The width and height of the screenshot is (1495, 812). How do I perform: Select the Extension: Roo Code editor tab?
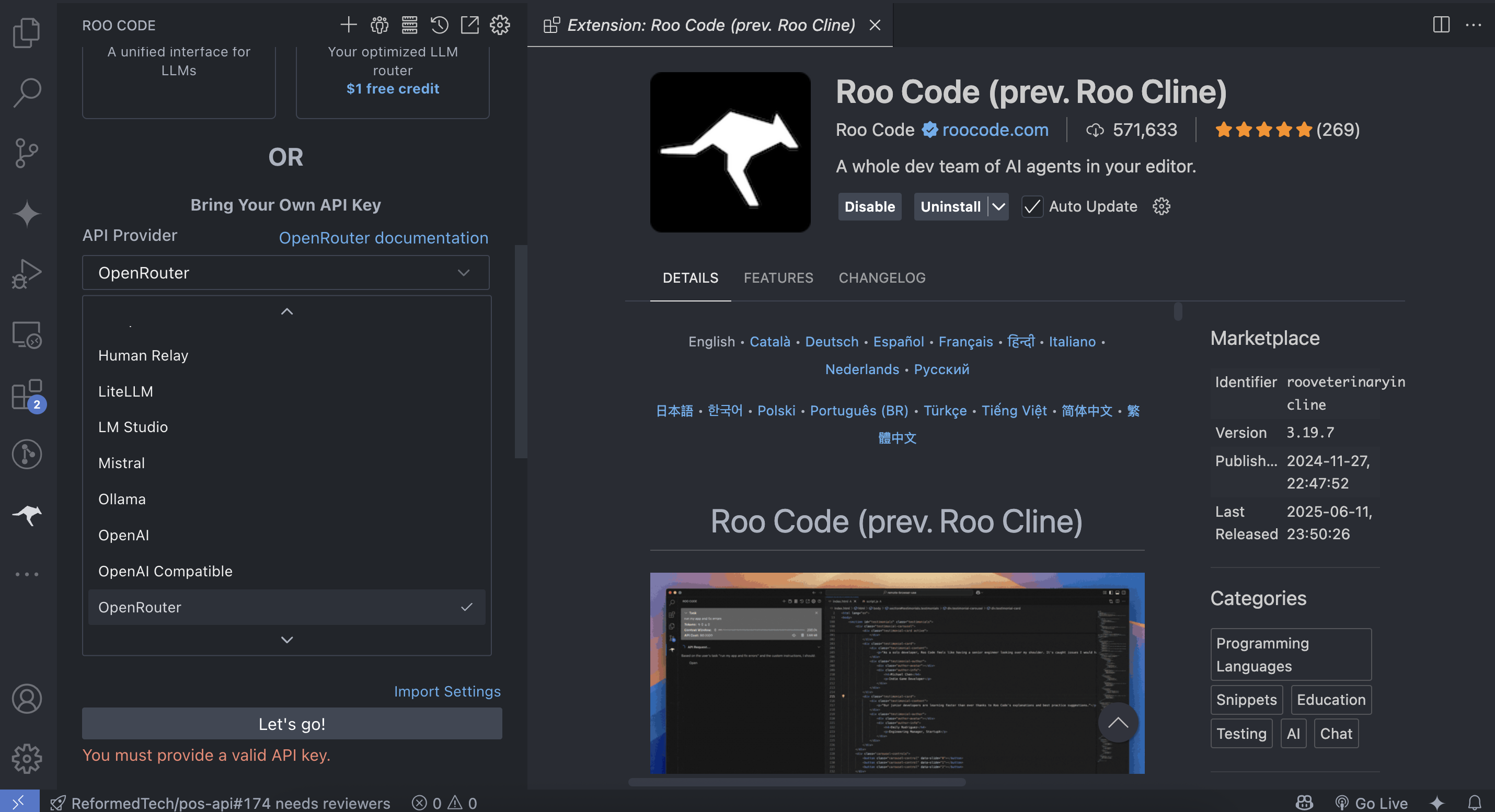pyautogui.click(x=710, y=25)
